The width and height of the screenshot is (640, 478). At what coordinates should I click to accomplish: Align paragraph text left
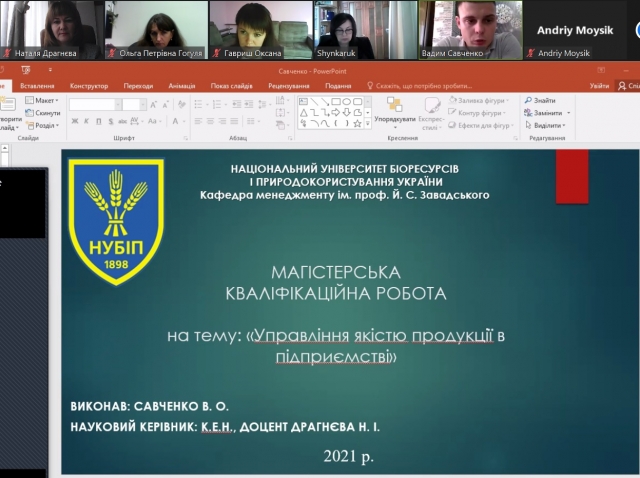point(198,121)
